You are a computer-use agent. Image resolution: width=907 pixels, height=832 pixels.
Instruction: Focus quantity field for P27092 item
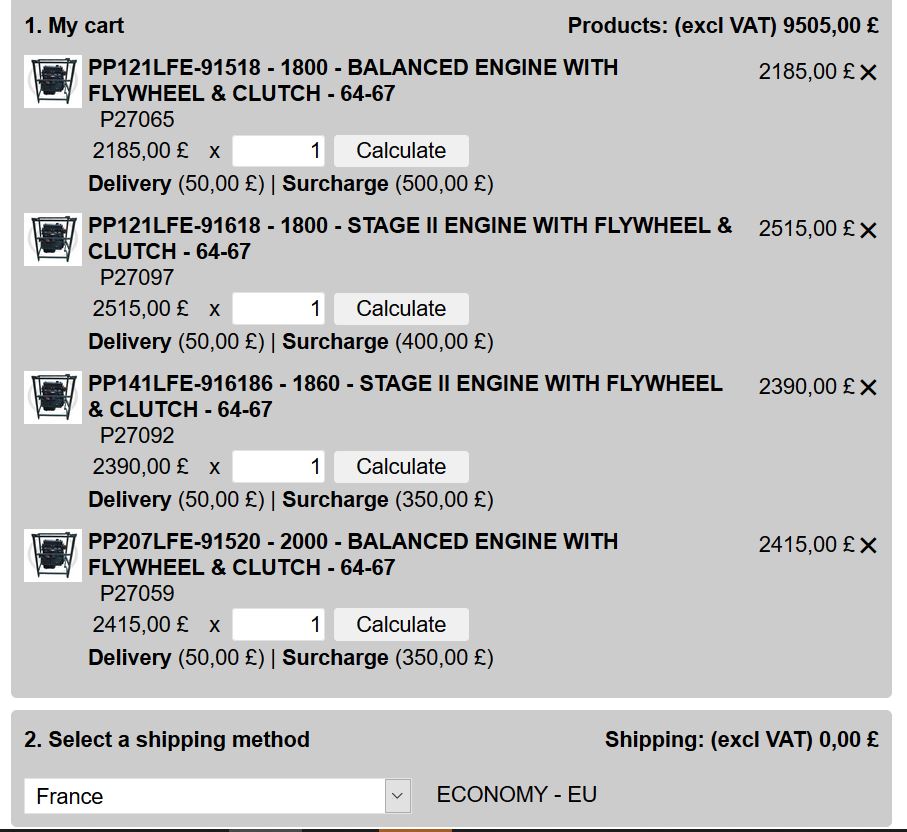coord(278,466)
